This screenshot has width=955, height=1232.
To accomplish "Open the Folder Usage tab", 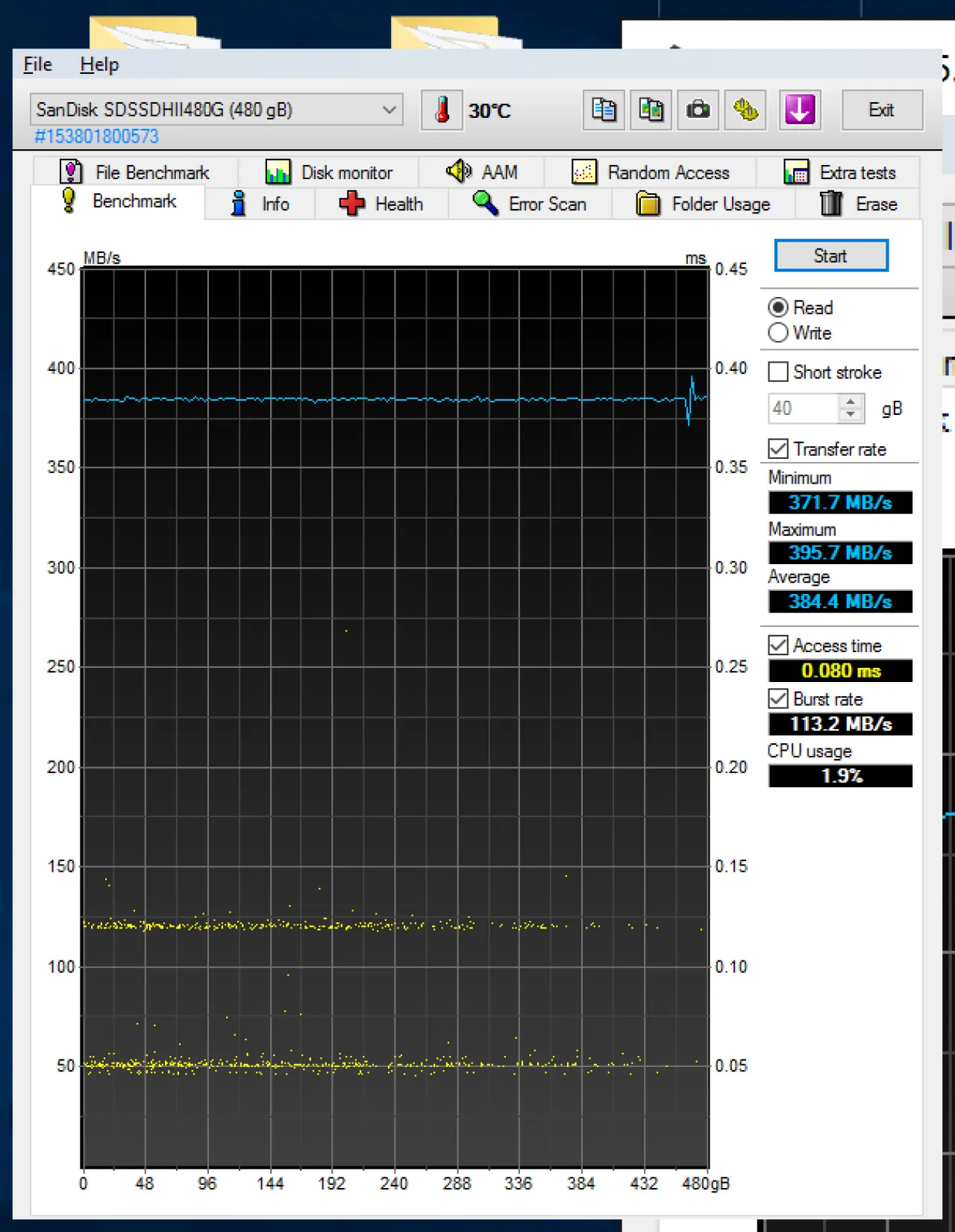I will coord(703,204).
